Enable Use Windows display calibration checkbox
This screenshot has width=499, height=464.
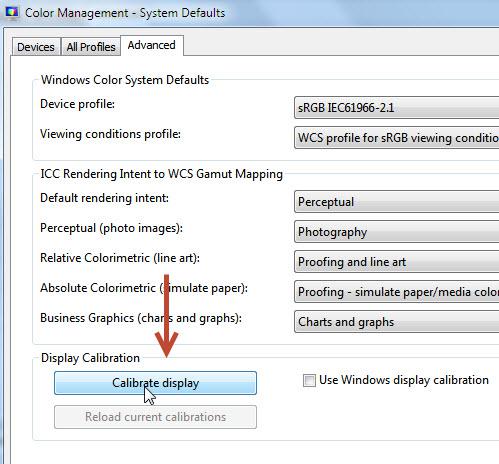click(x=309, y=380)
